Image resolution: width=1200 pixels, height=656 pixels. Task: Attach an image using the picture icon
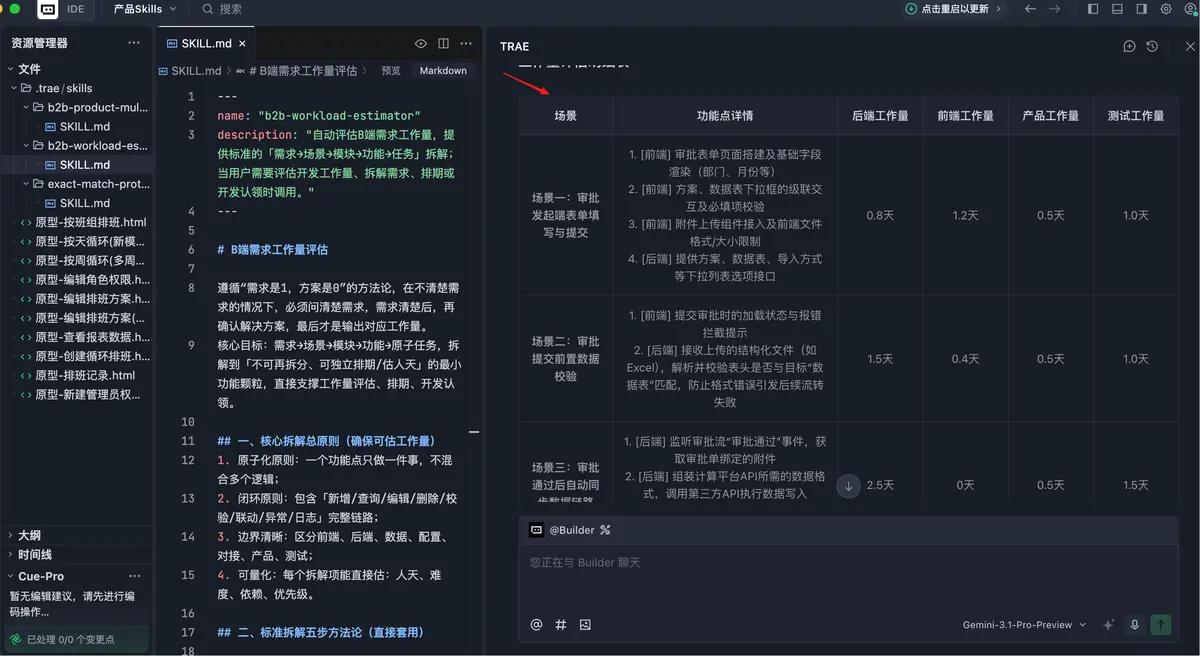585,624
